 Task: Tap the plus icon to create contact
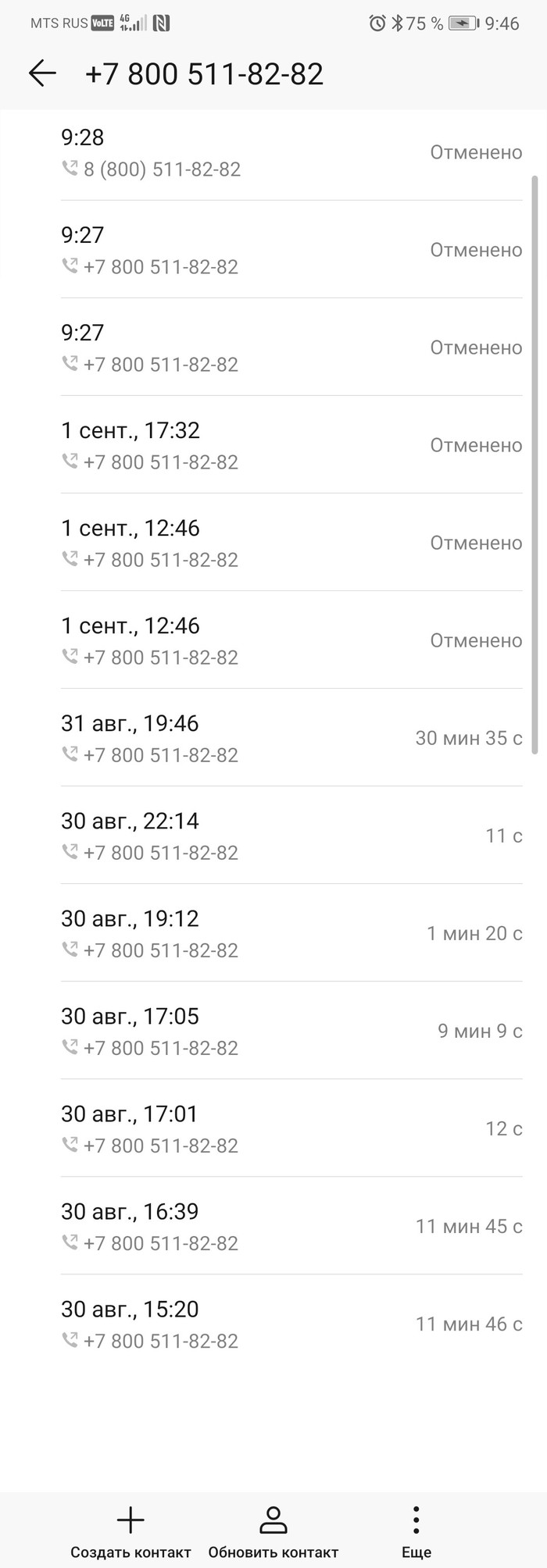click(130, 1520)
